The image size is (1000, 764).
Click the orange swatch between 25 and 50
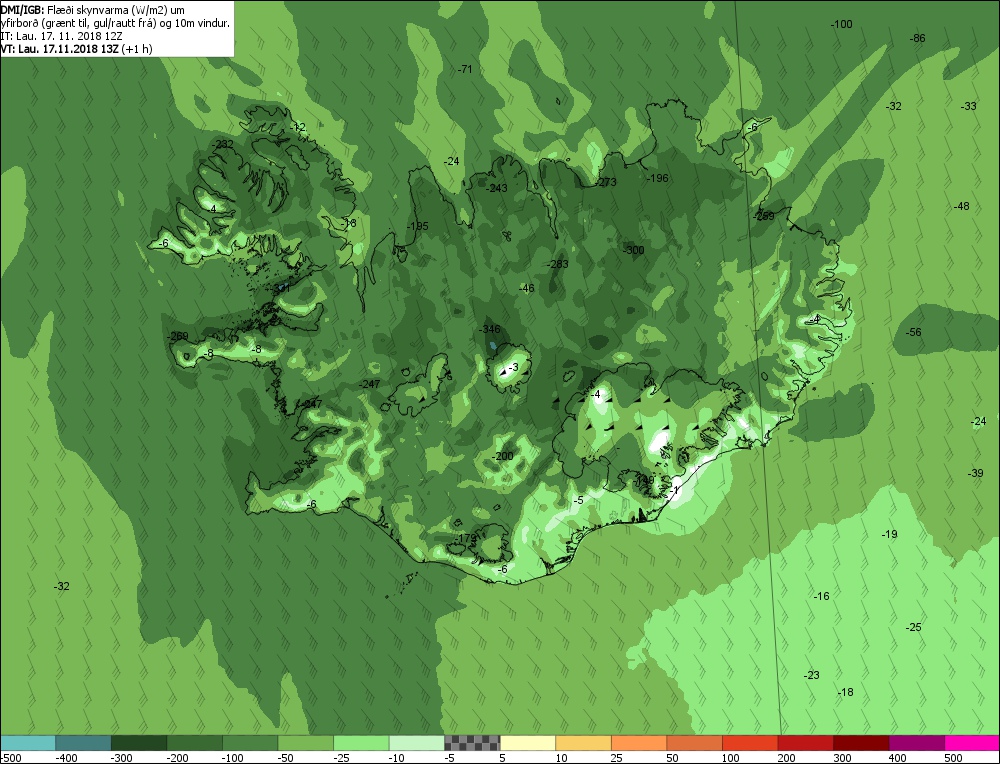[638, 743]
